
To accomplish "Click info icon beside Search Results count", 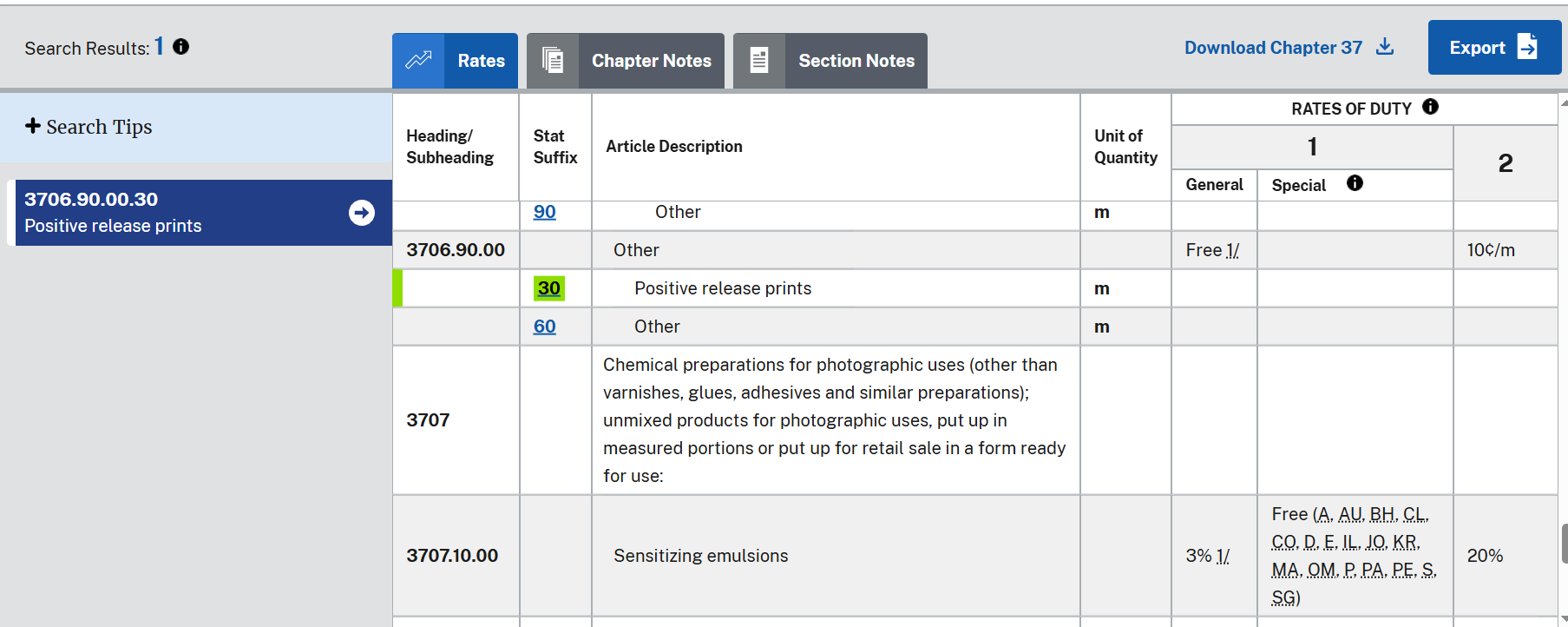I will [x=180, y=47].
